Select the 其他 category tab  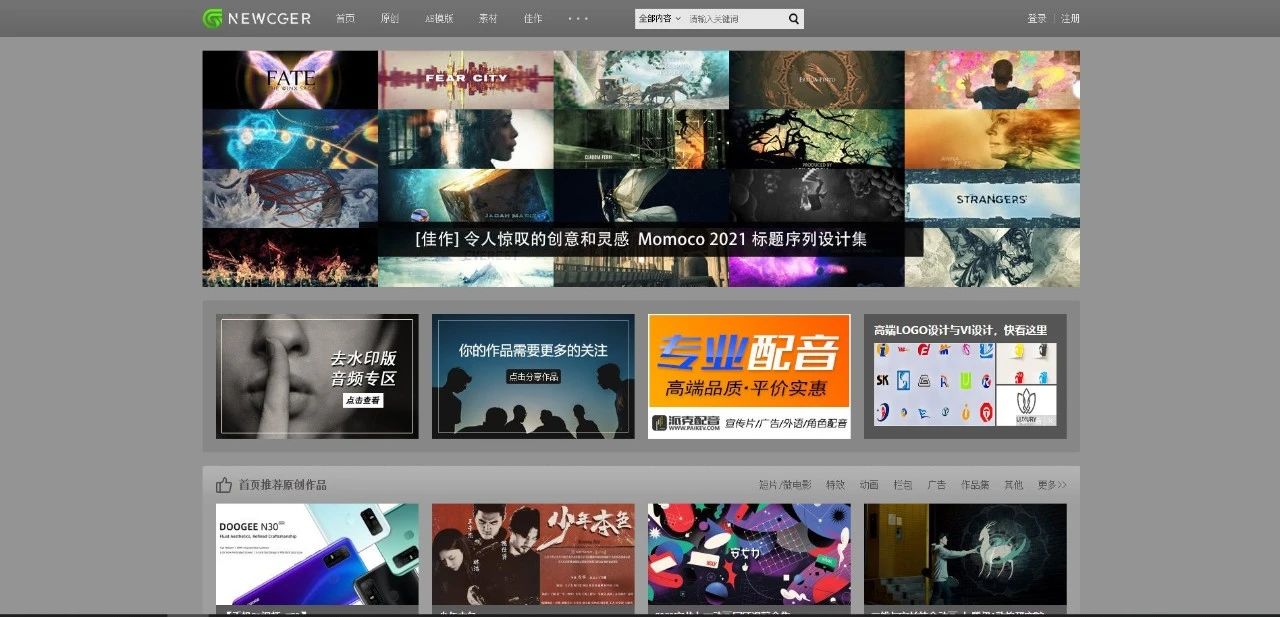tap(1014, 485)
